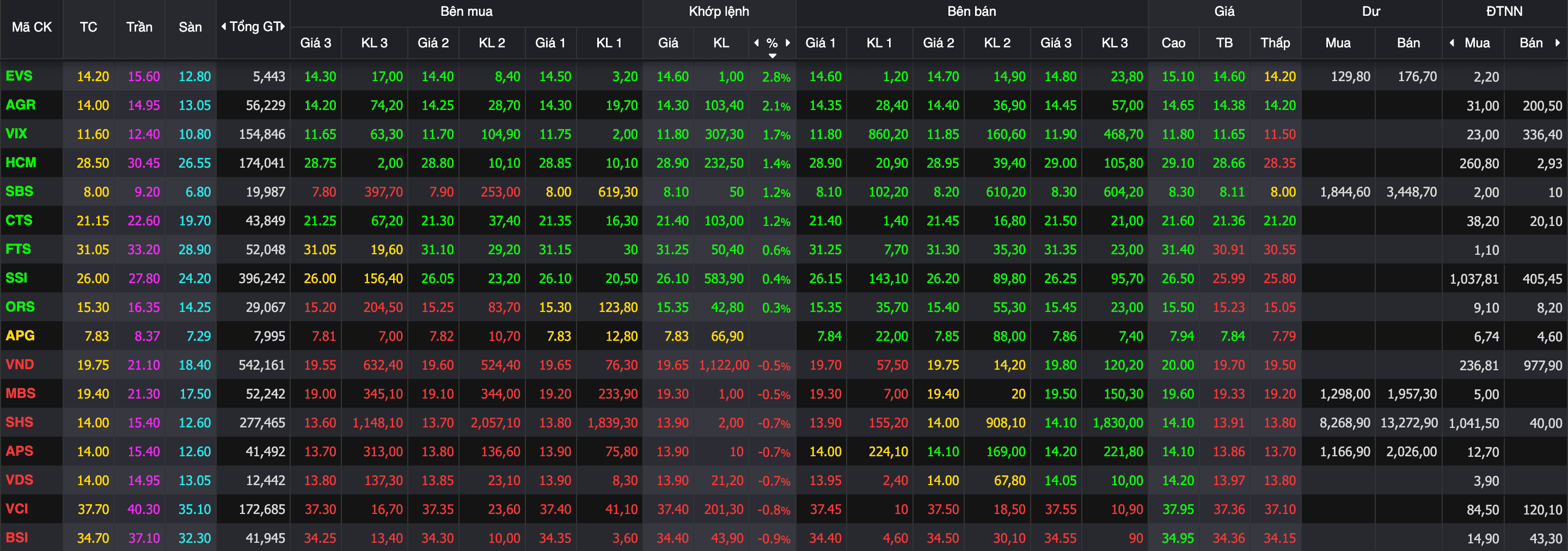Image resolution: width=1568 pixels, height=551 pixels.
Task: Click the Bên bán group header
Action: click(x=971, y=11)
